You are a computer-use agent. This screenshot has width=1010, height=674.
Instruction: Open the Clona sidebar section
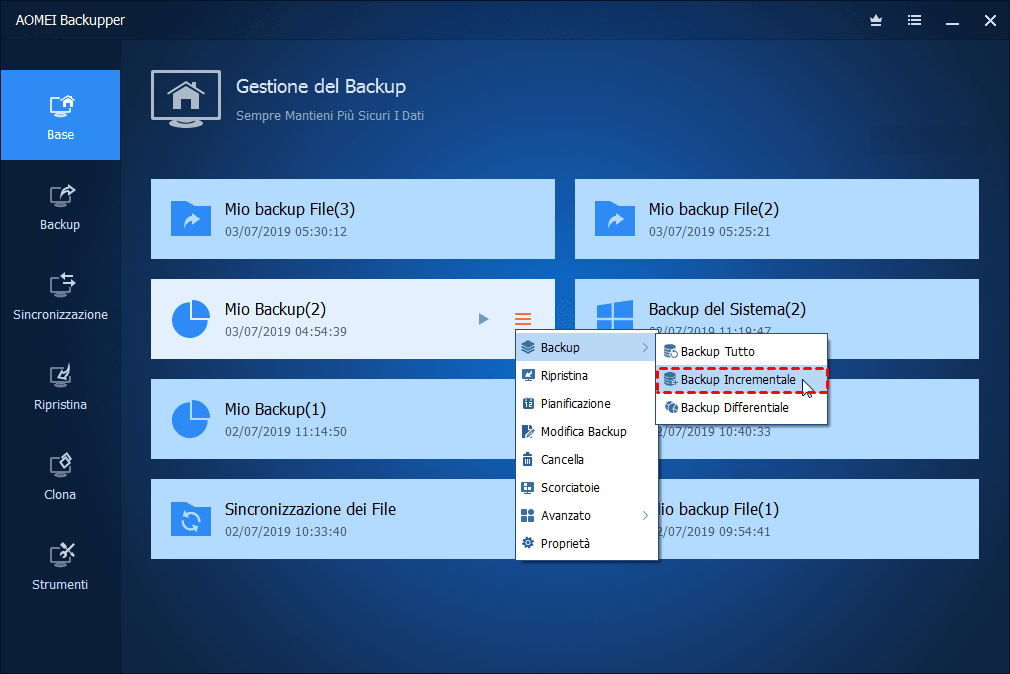61,477
